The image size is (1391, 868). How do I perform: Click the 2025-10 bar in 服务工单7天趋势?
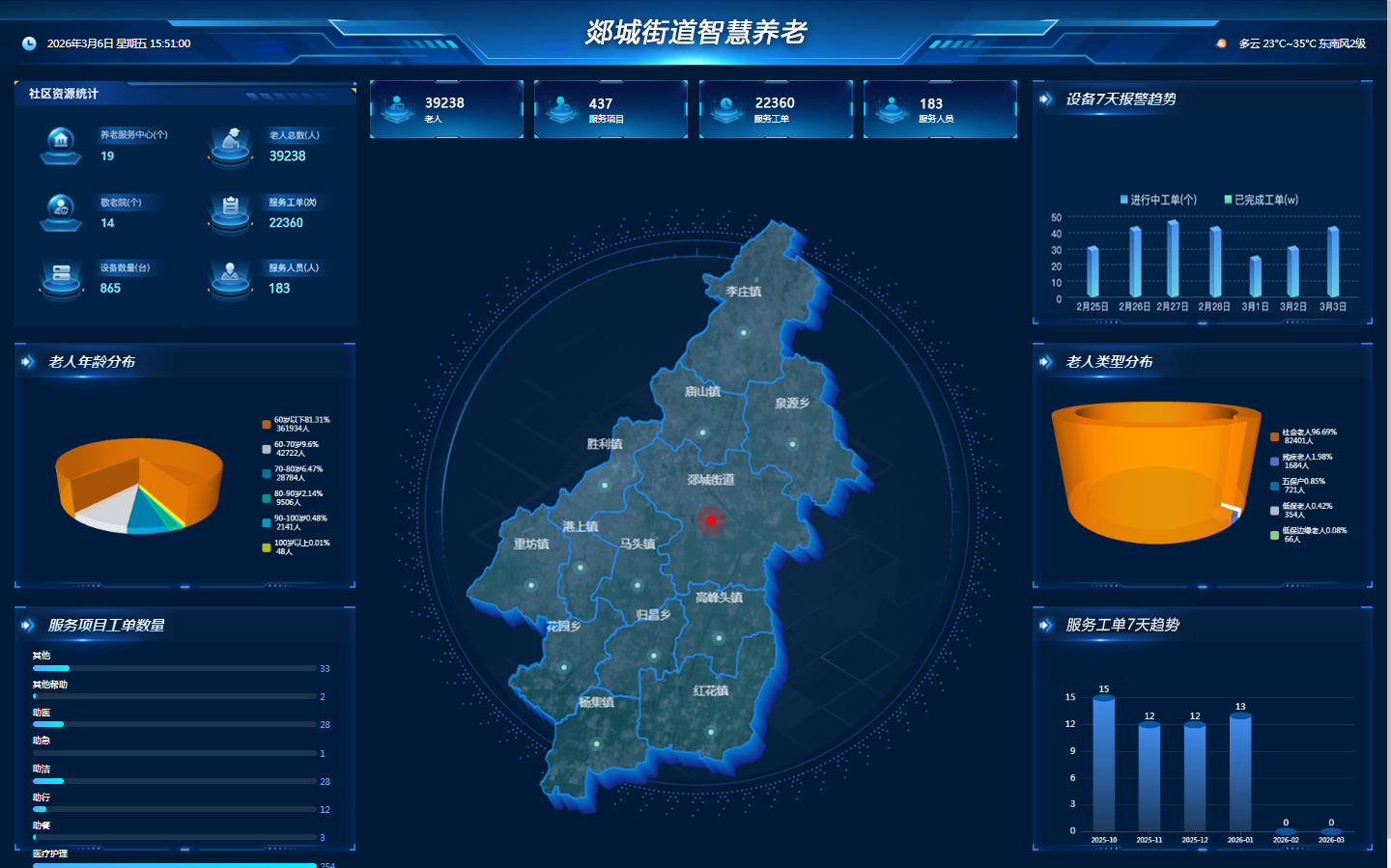tap(1103, 763)
